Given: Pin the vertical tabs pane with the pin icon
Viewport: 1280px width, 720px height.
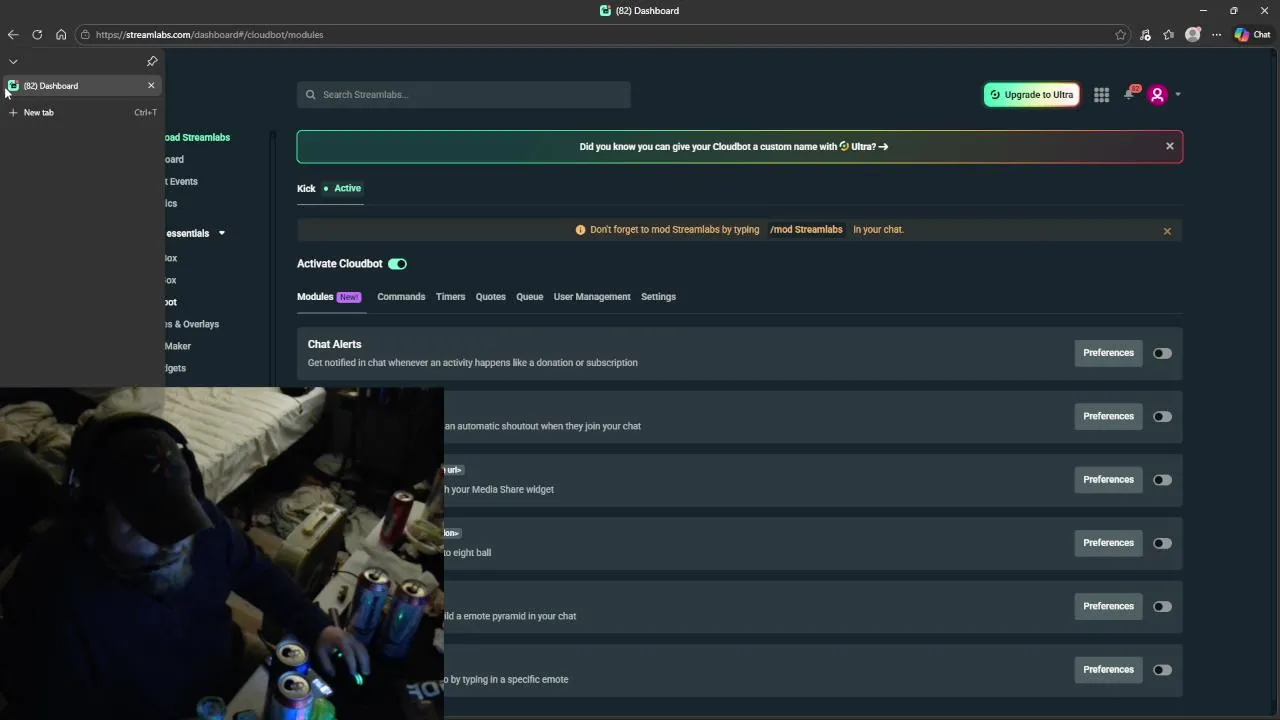Looking at the screenshot, I should coord(152,61).
